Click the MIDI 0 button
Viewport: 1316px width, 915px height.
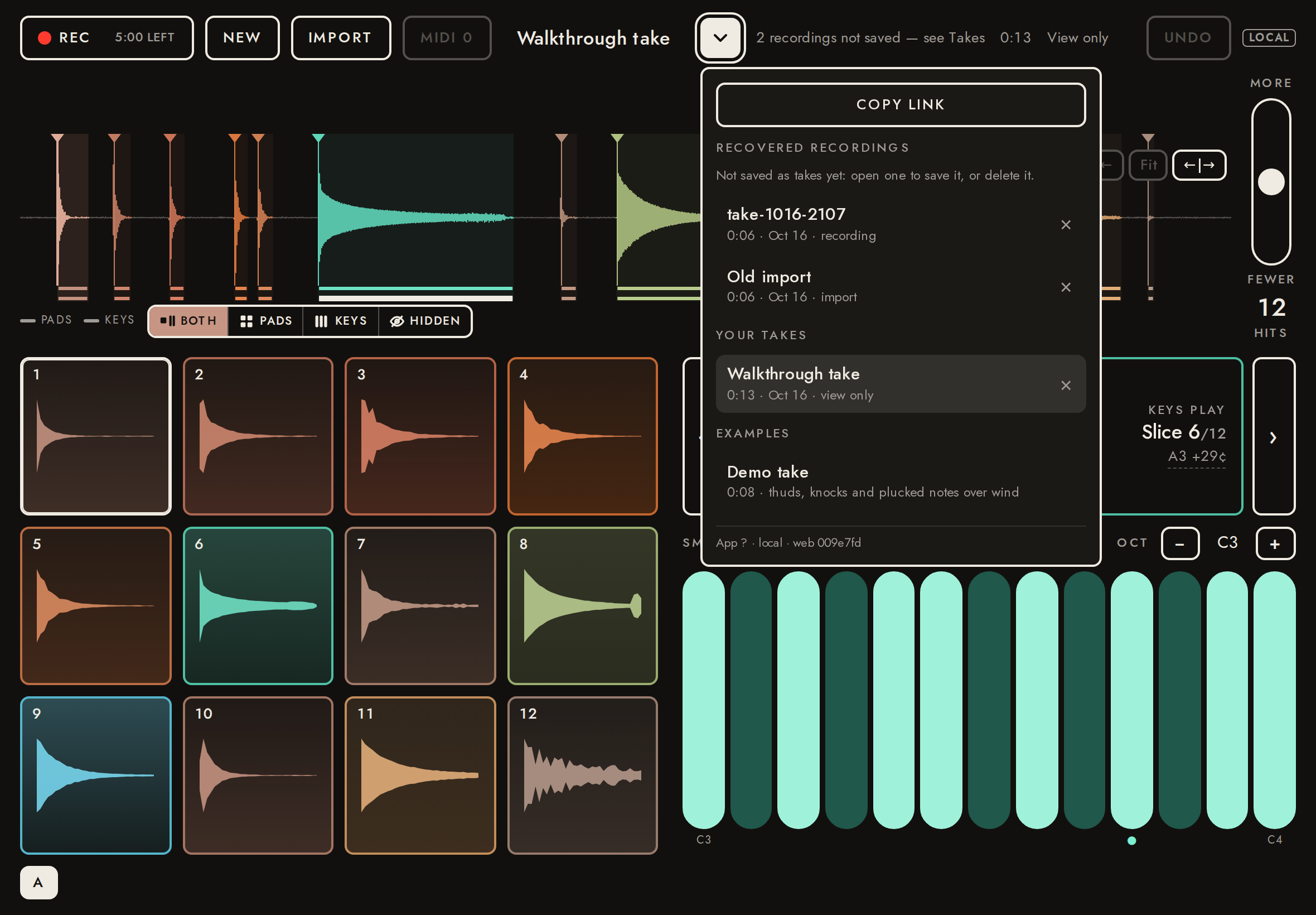(x=446, y=38)
